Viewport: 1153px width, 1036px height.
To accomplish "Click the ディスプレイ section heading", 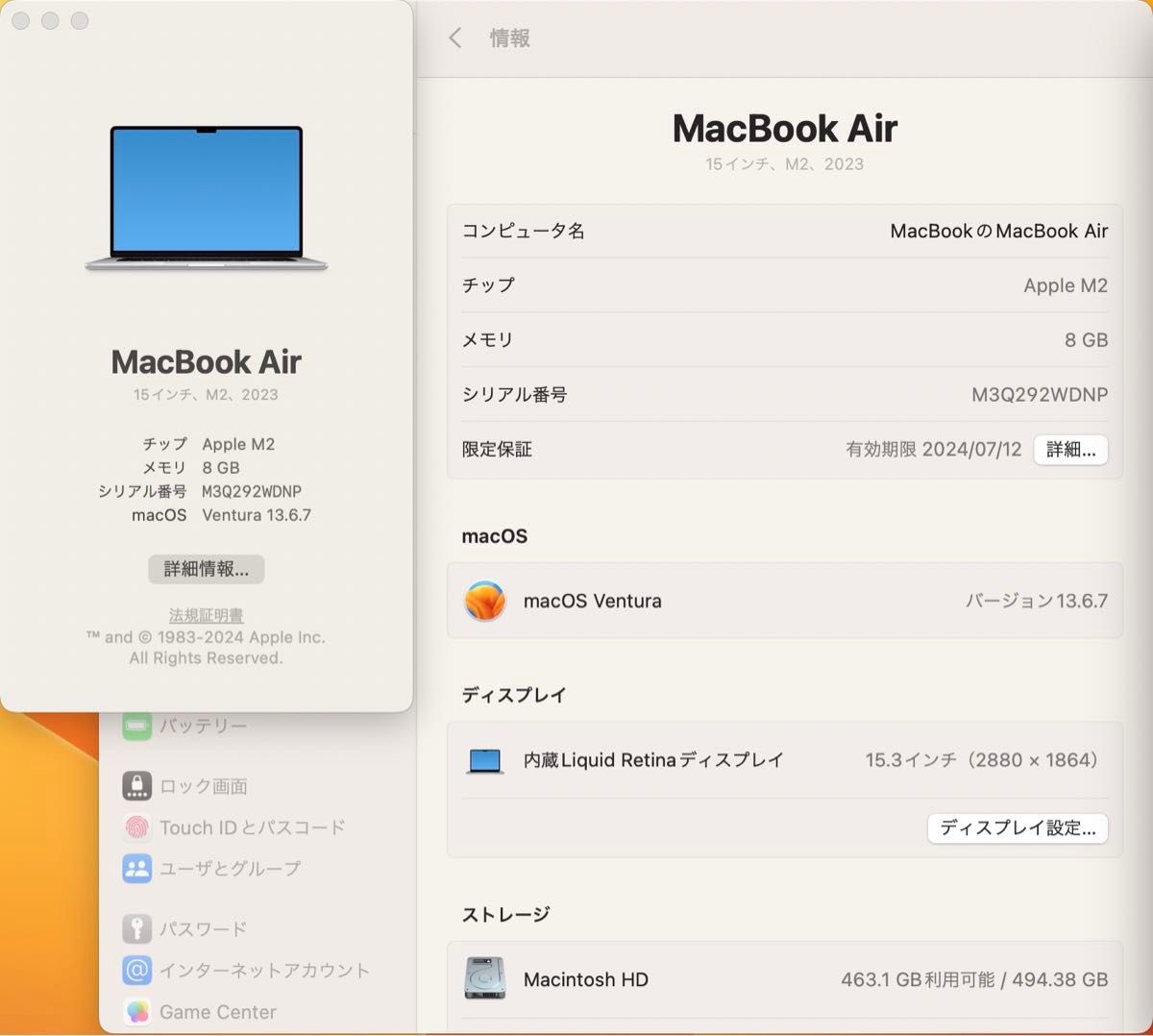I will (x=514, y=695).
